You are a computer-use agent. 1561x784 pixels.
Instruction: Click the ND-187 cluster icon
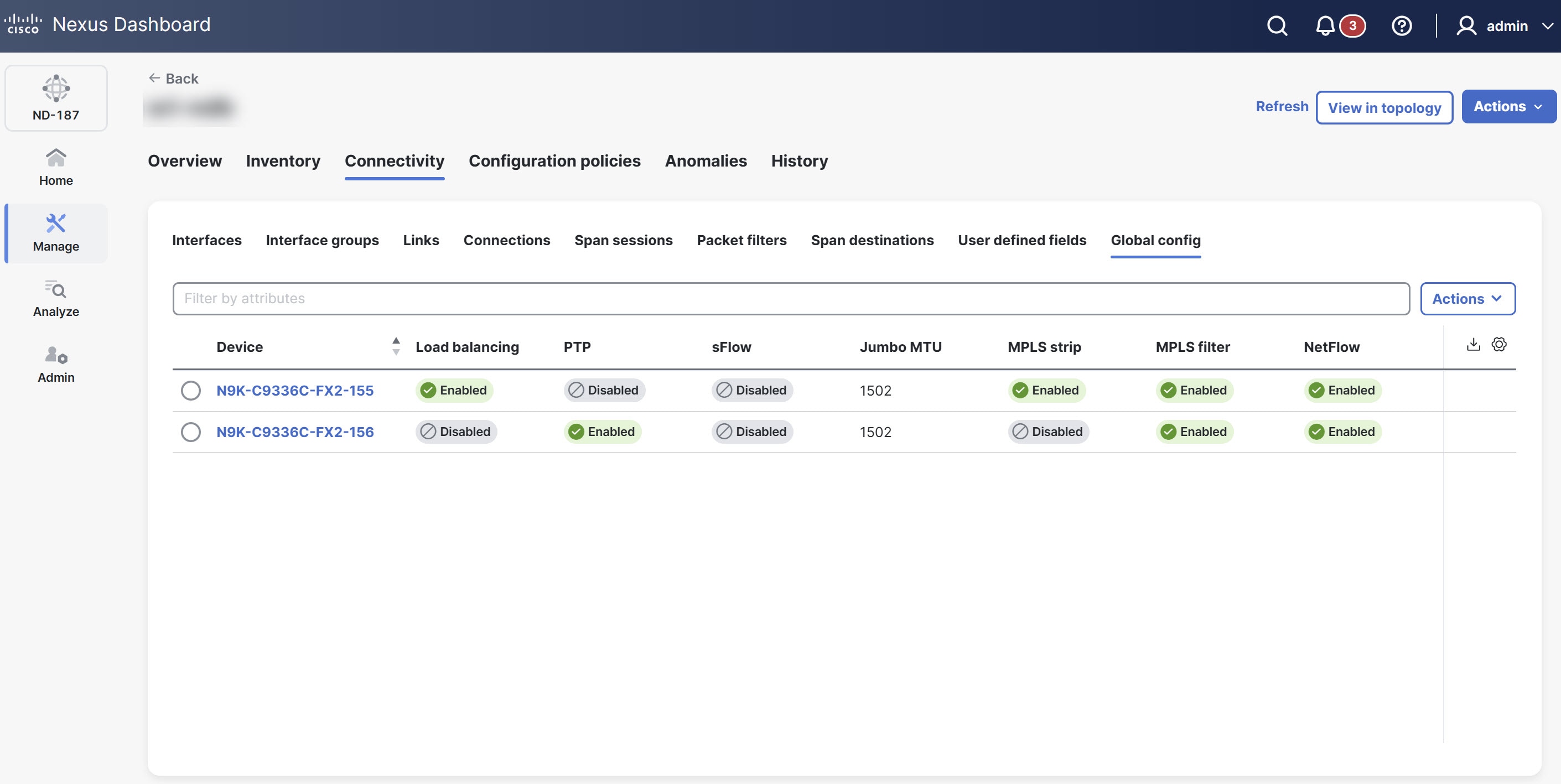[x=56, y=98]
